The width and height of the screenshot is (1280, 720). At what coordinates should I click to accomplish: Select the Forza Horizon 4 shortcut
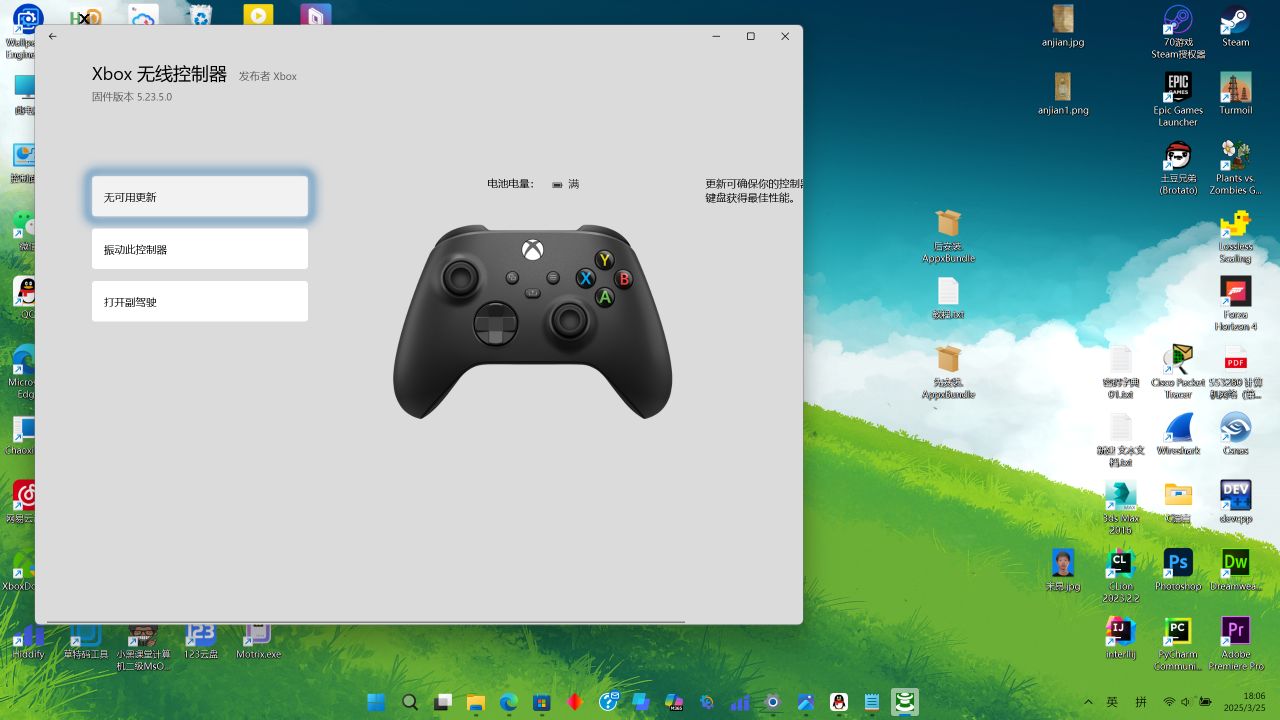pyautogui.click(x=1235, y=304)
